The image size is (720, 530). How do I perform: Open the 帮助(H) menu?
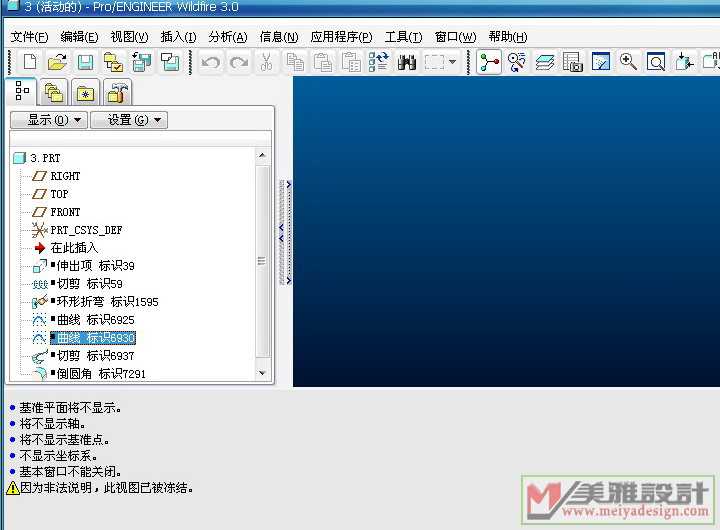508,37
